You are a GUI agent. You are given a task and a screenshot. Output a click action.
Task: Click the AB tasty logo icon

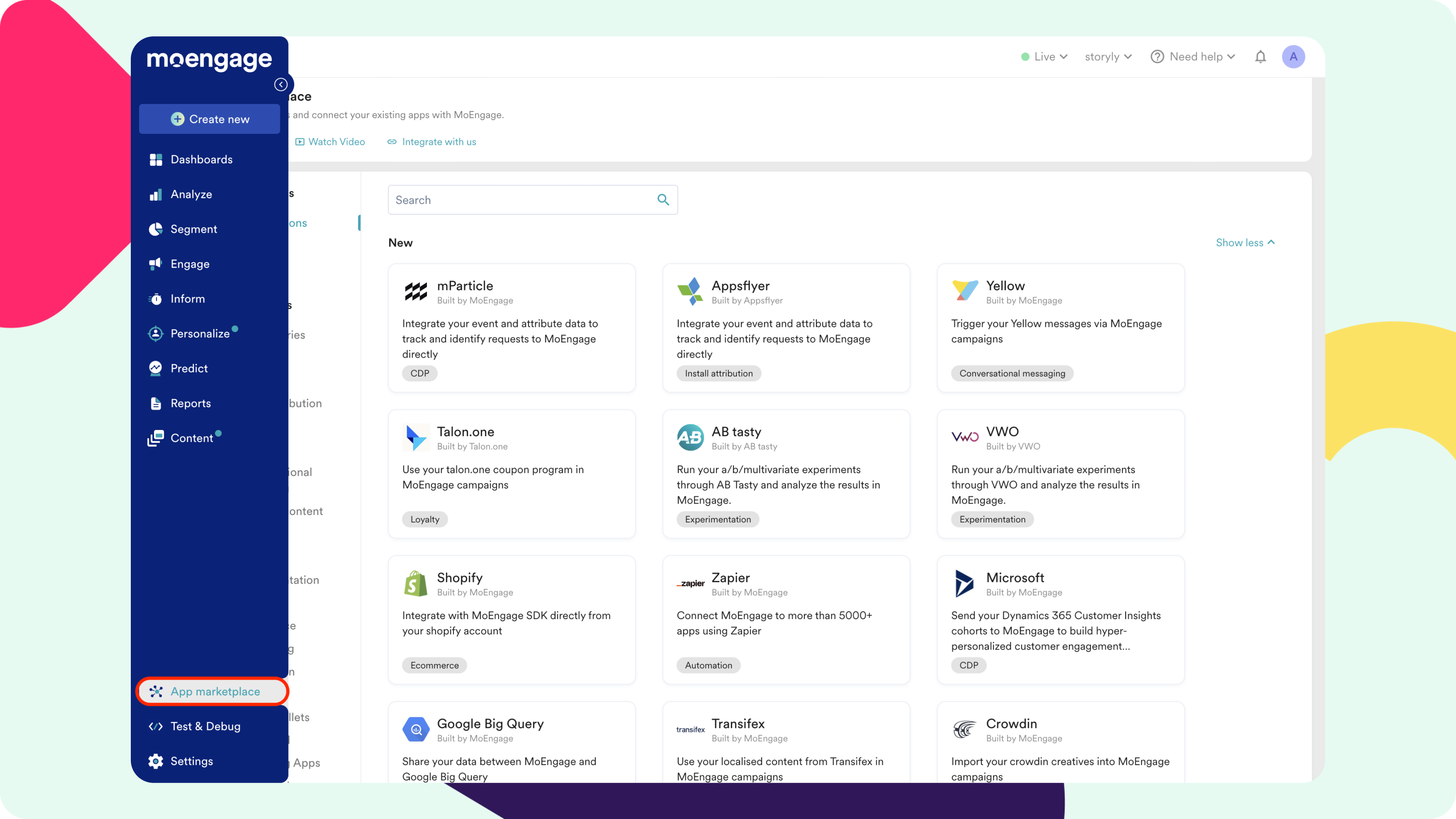point(690,438)
